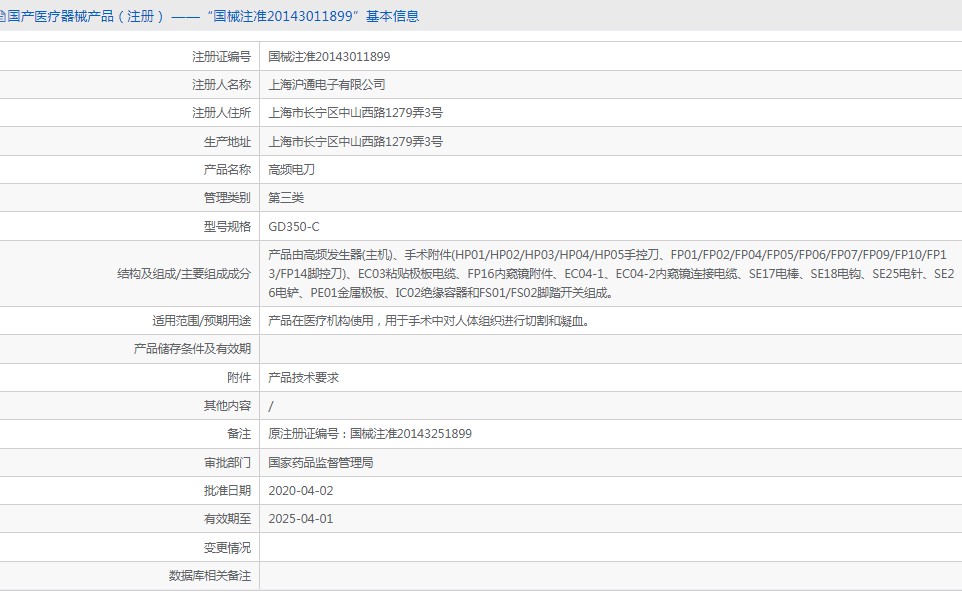Select the registrant address value in 注册人住所 row

pyautogui.click(x=355, y=113)
